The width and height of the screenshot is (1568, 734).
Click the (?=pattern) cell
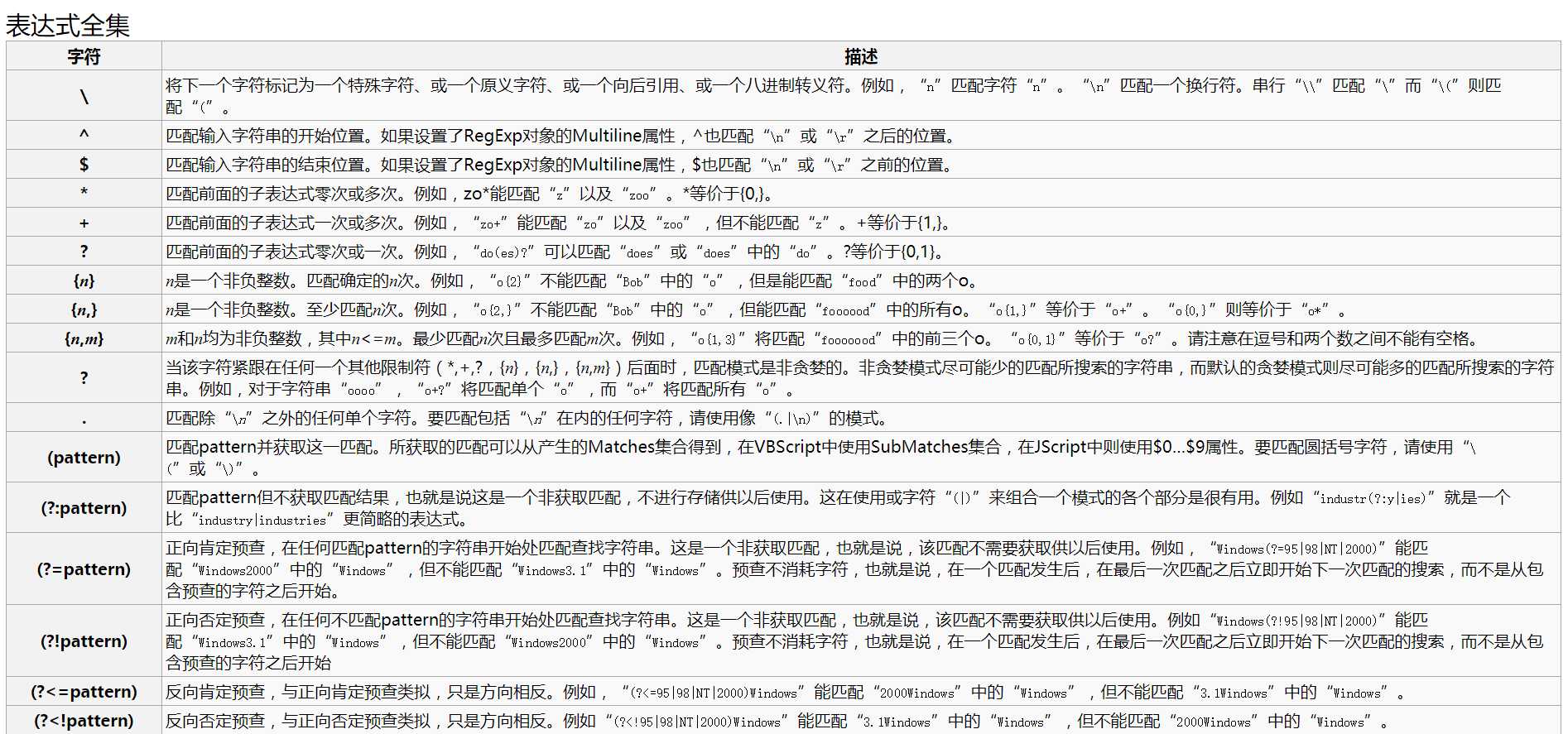84,569
